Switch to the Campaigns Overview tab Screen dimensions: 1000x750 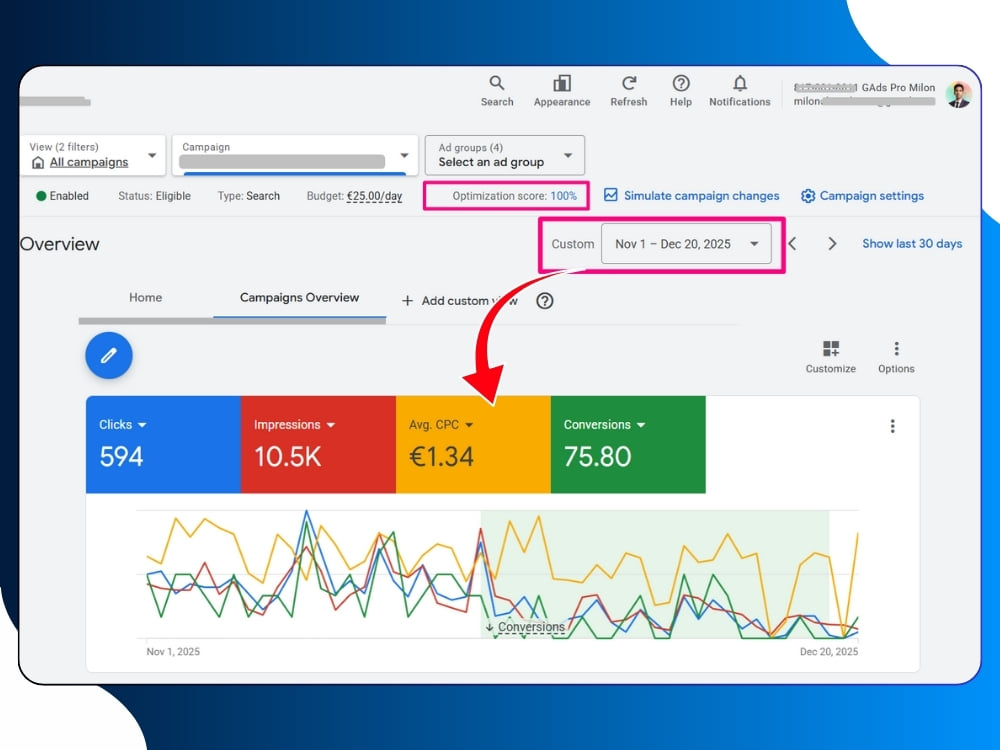(x=299, y=298)
